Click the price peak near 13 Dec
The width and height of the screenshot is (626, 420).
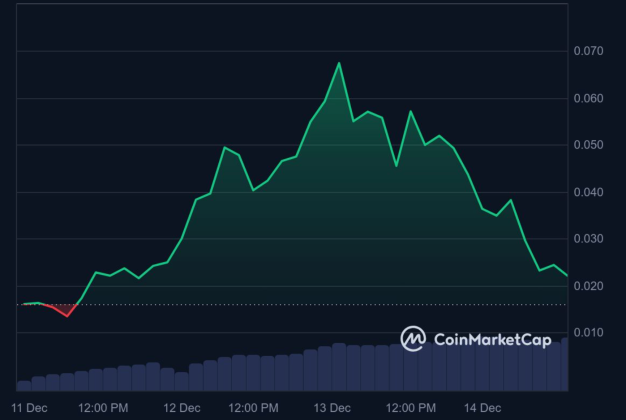[339, 64]
